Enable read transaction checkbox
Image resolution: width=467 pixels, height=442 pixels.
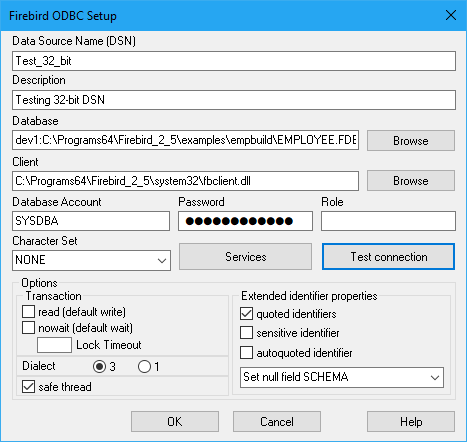[28, 312]
